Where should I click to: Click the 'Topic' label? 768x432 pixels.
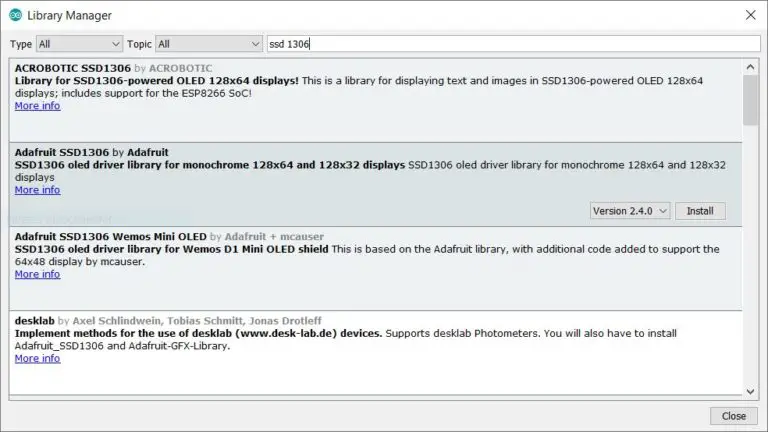click(140, 44)
